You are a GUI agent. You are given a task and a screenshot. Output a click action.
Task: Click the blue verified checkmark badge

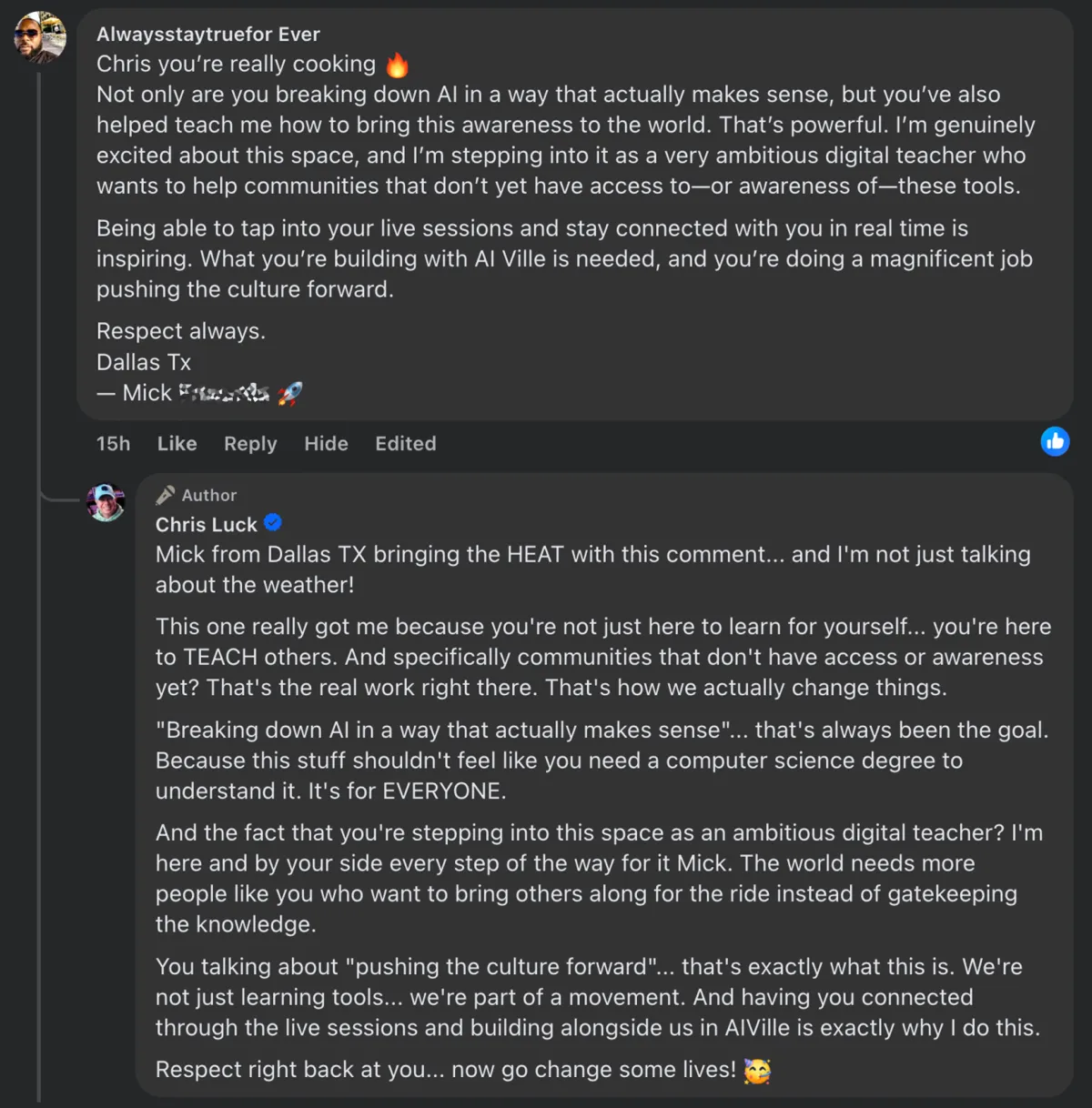point(273,523)
